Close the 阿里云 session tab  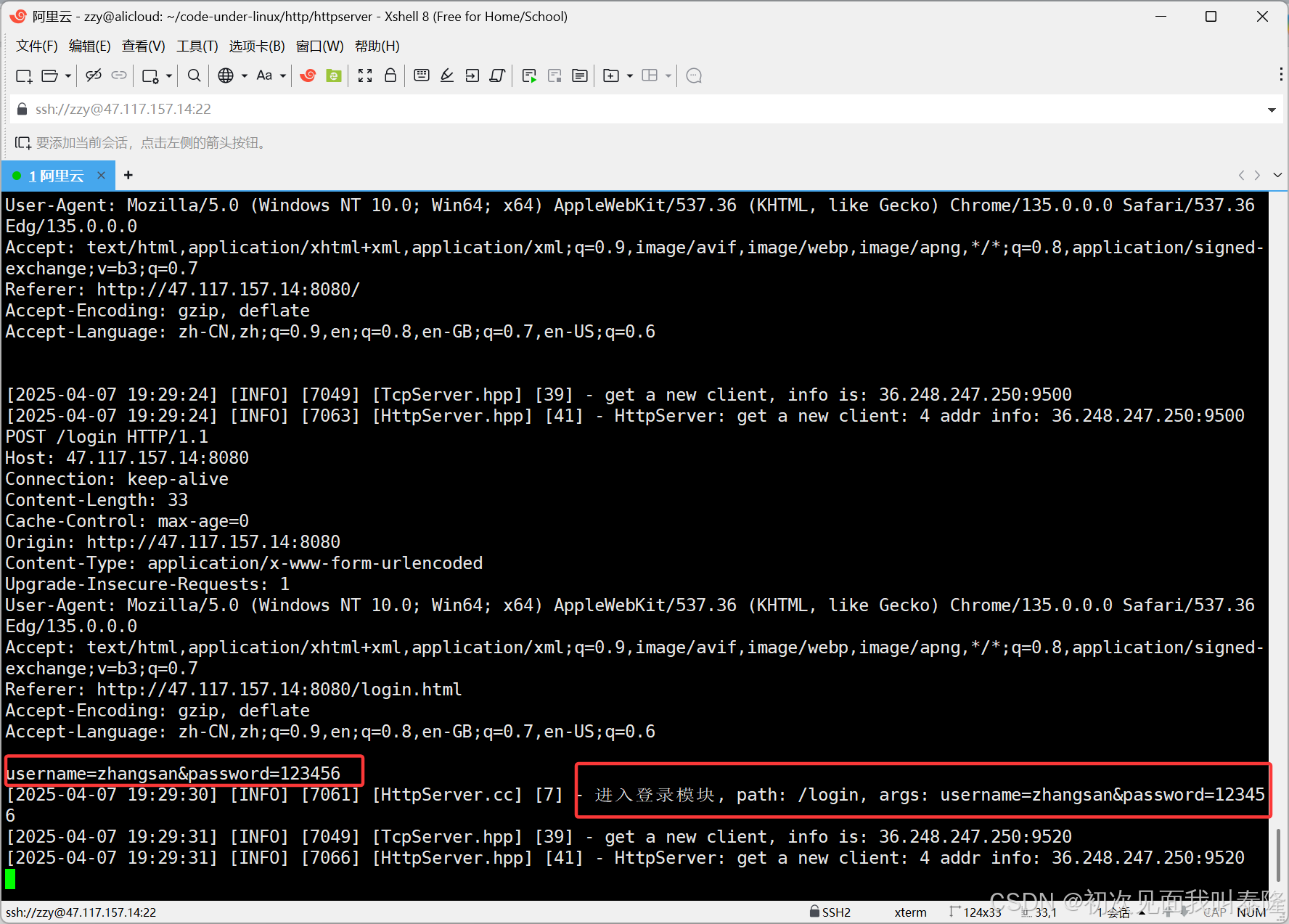coord(102,175)
